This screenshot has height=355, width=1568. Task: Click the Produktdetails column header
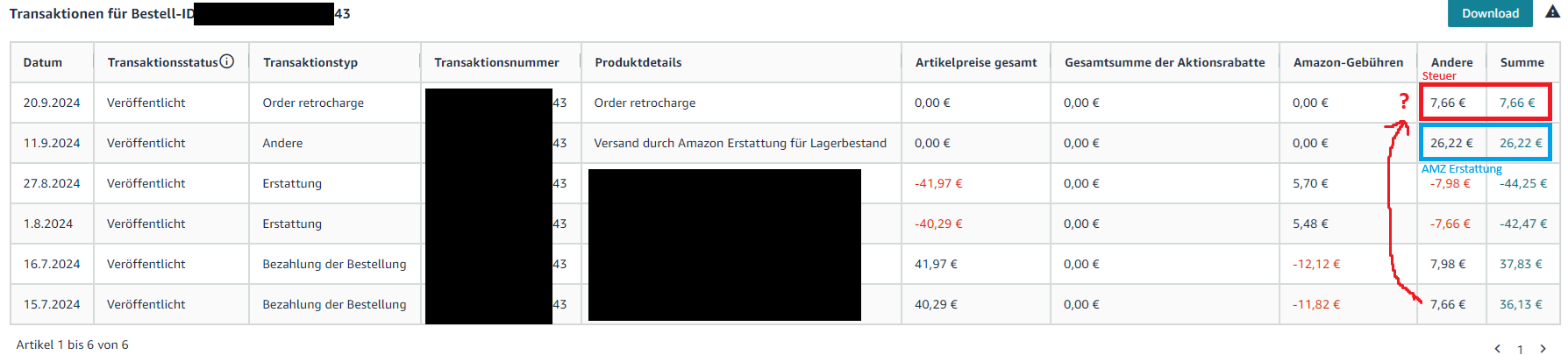point(638,62)
